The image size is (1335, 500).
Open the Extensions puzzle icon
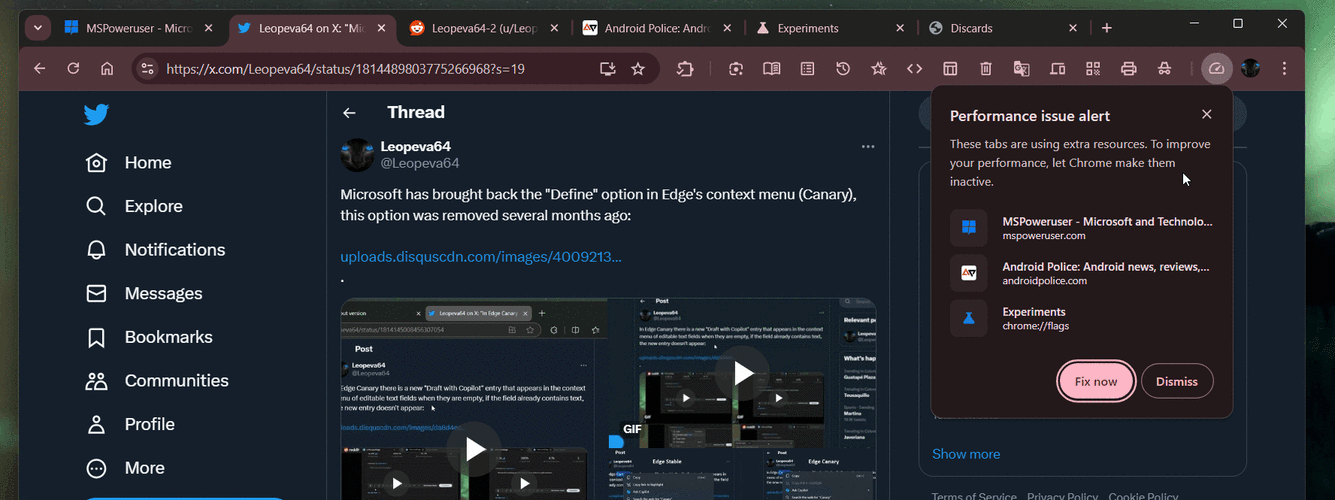(x=685, y=69)
